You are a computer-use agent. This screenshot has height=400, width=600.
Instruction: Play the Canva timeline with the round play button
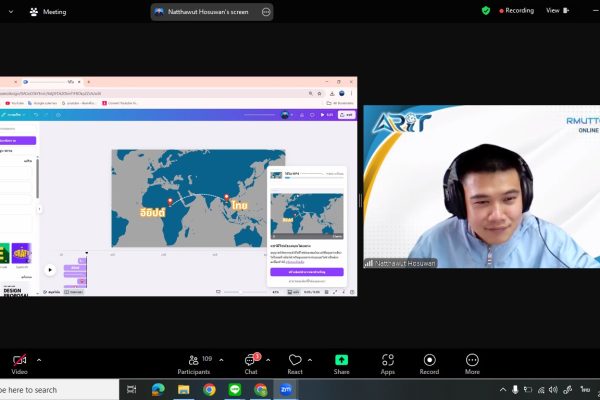pos(50,270)
